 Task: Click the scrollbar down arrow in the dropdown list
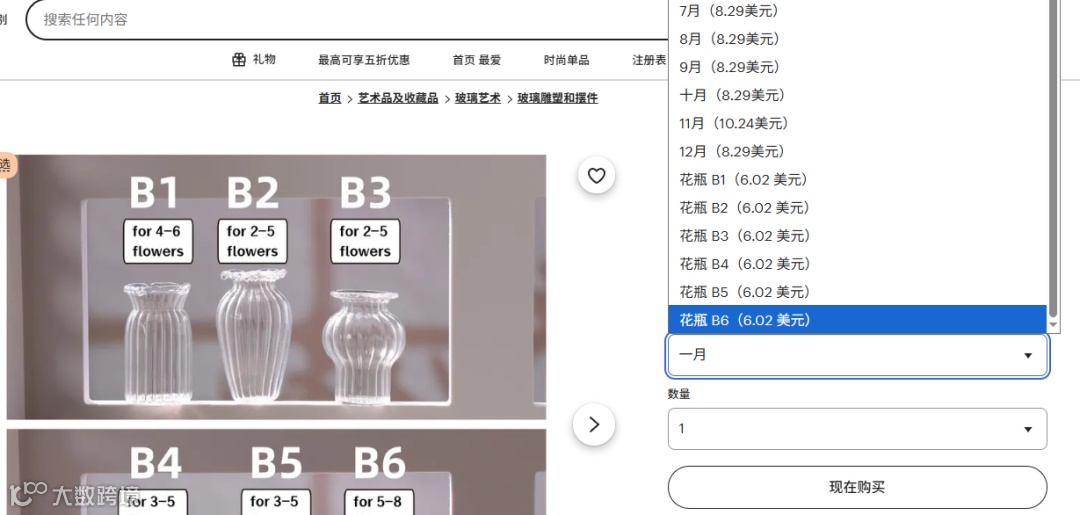1053,324
